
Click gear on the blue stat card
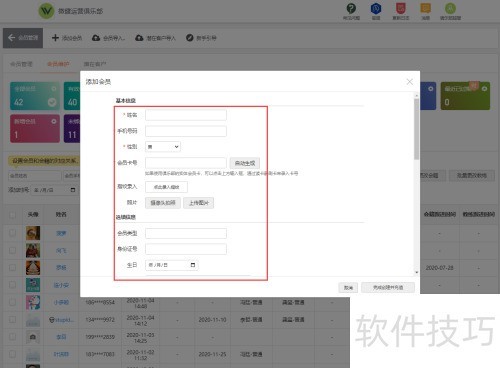[x=431, y=89]
